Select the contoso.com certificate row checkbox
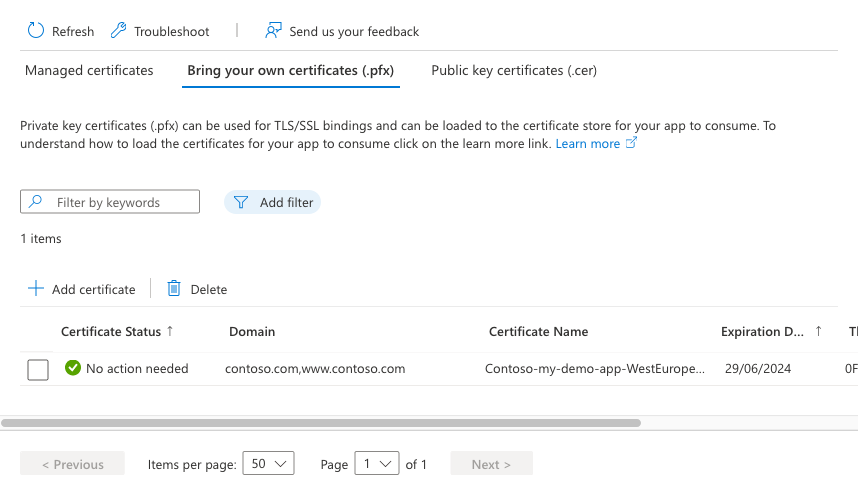Screen dimensions: 858x495 (38, 370)
